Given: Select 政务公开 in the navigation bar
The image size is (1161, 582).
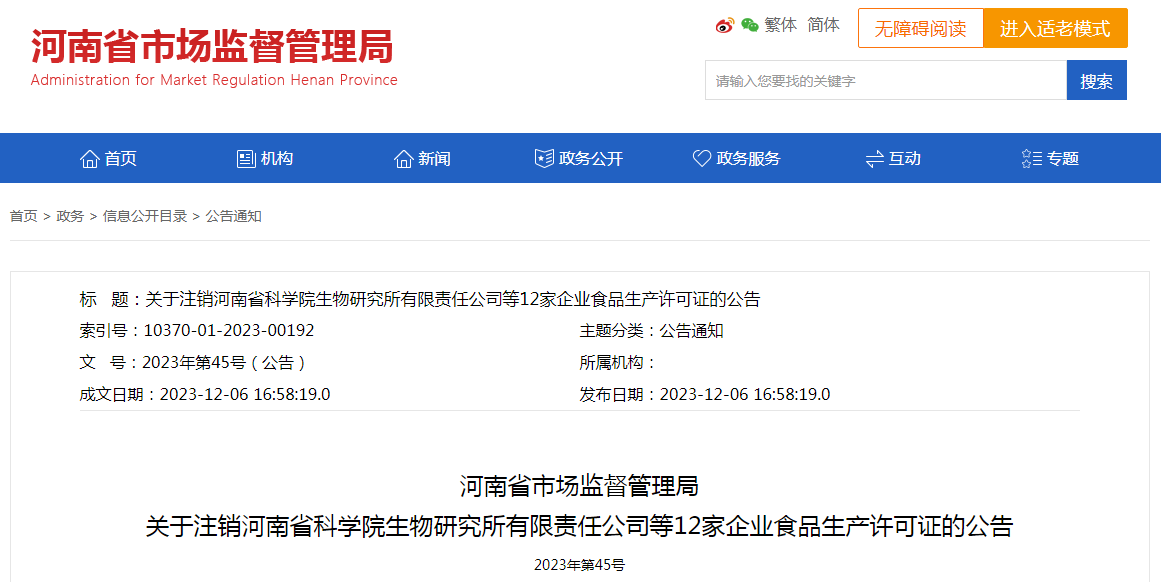Looking at the screenshot, I should 579,158.
